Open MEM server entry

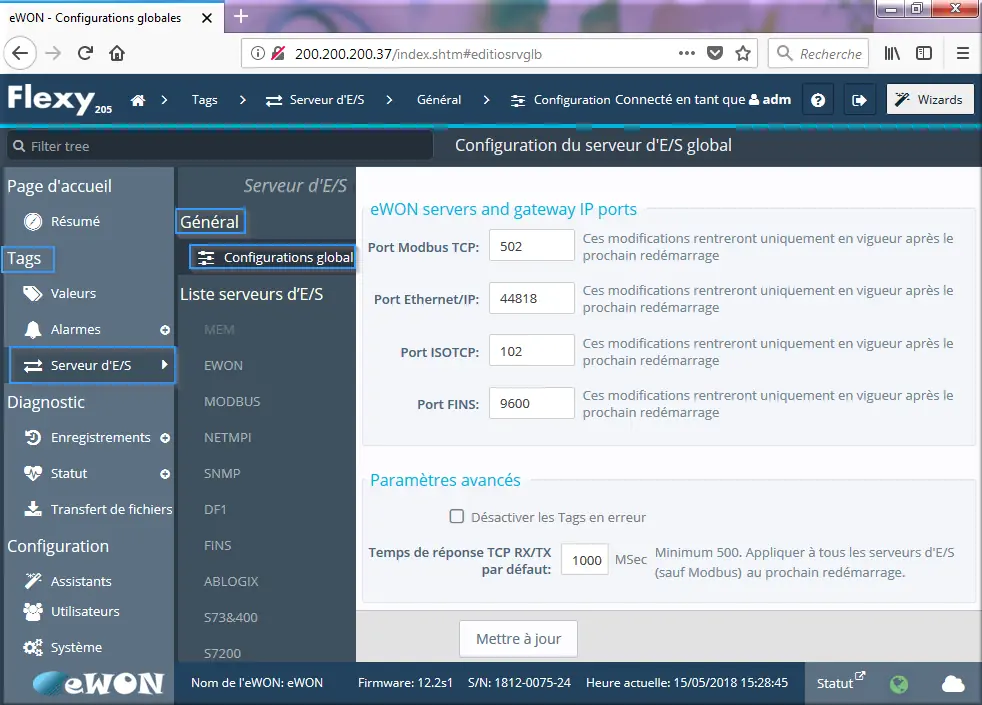(219, 329)
